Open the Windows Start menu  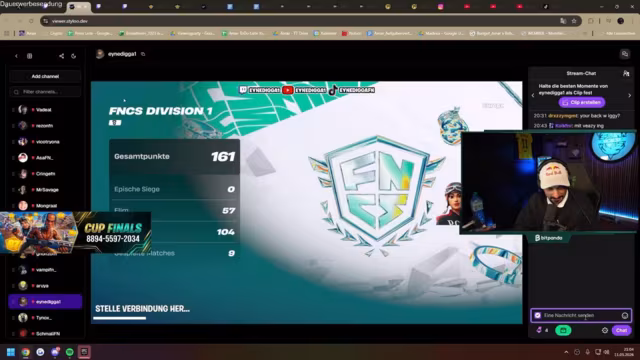pos(11,352)
